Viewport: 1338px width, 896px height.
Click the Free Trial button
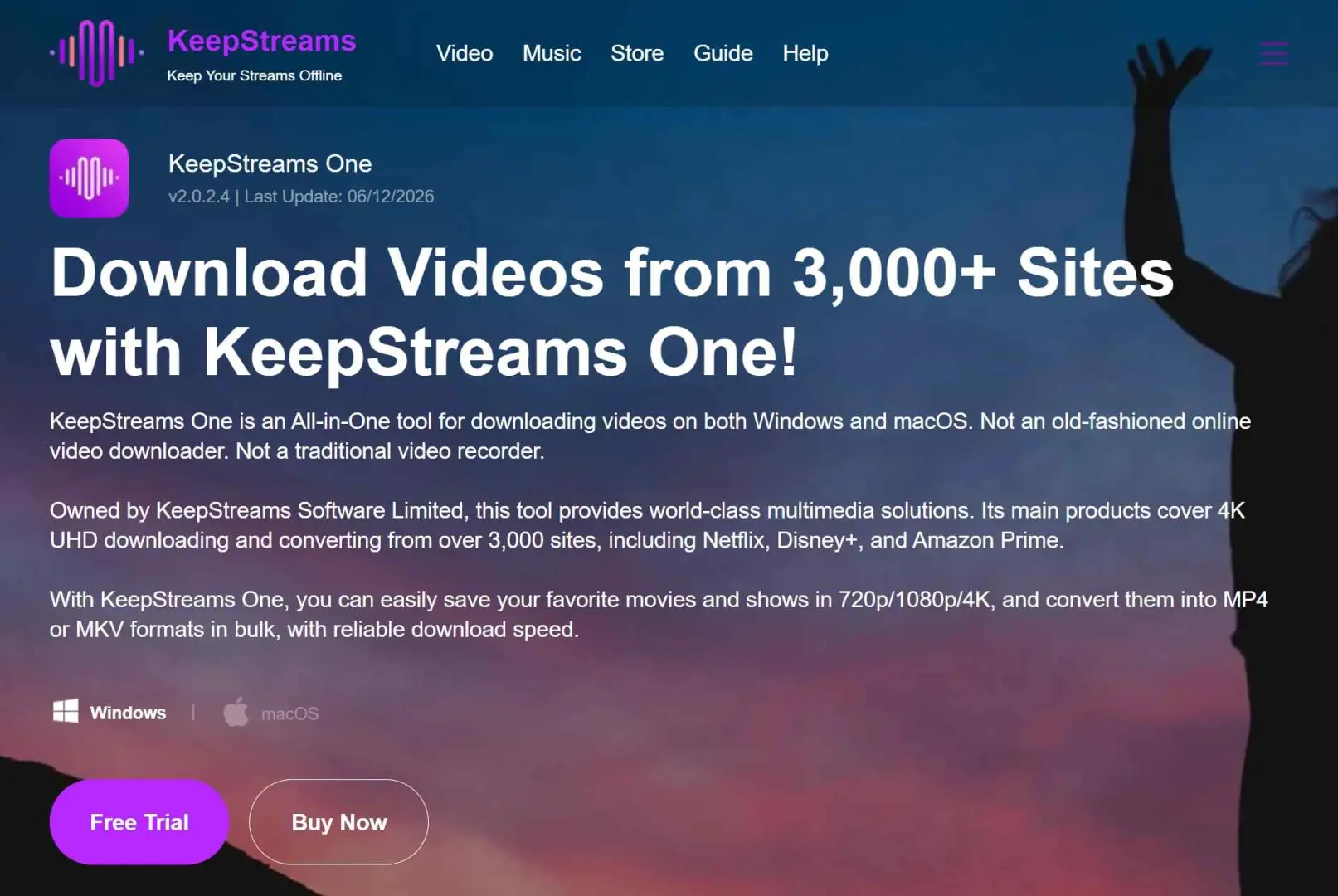pos(139,821)
